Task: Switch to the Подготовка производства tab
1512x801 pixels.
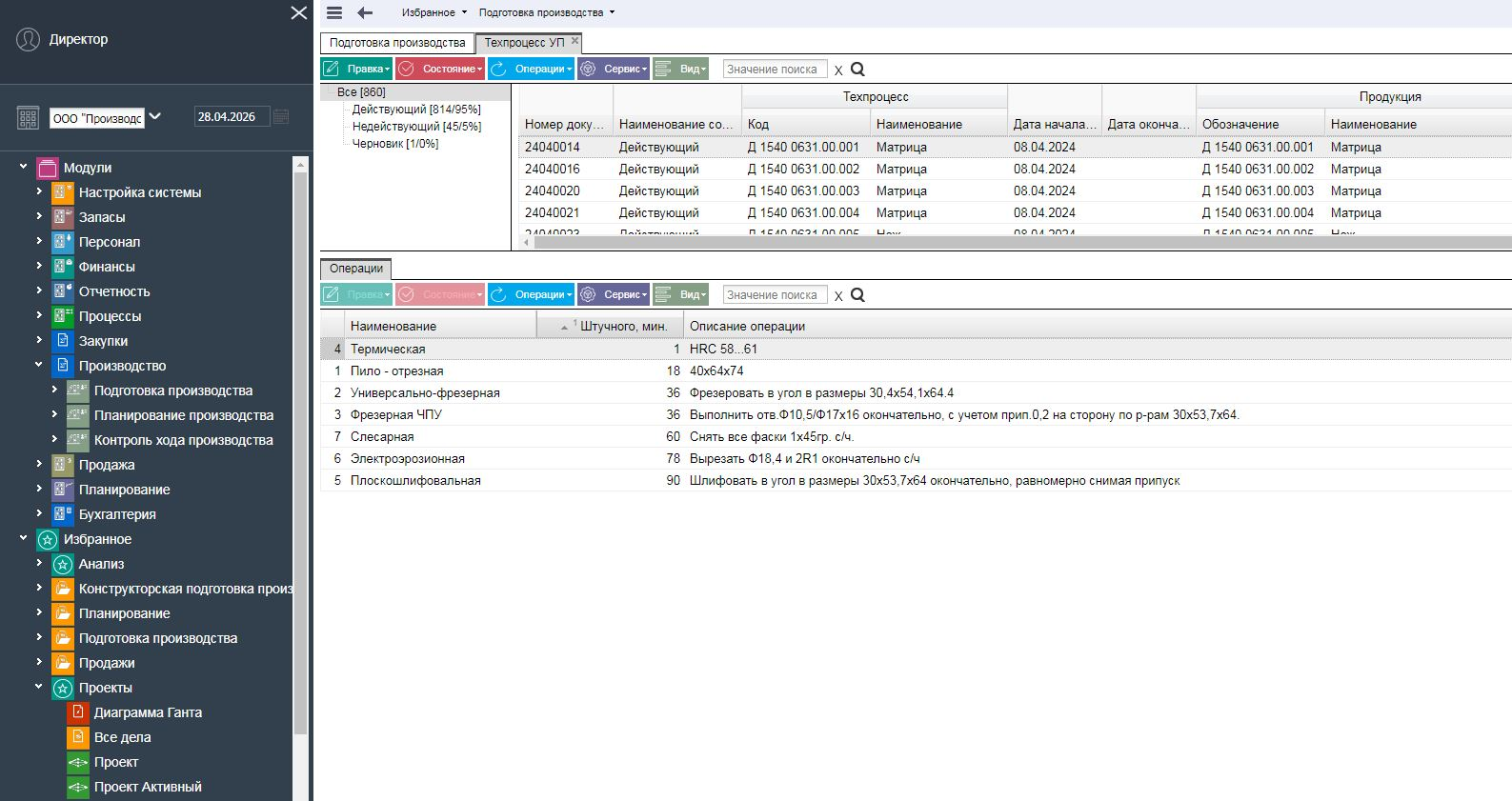Action: tap(397, 43)
